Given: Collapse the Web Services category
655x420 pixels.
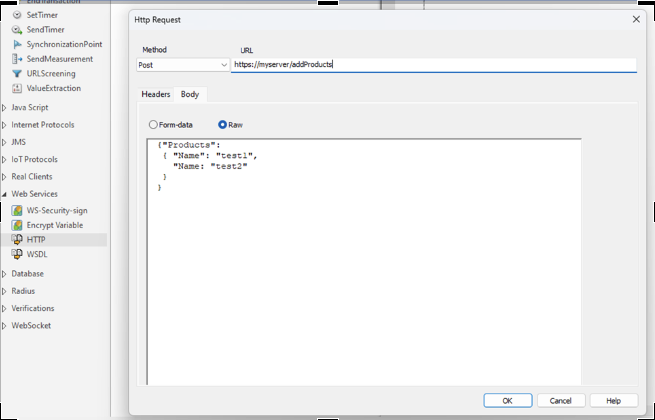Looking at the screenshot, I should pyautogui.click(x=5, y=194).
